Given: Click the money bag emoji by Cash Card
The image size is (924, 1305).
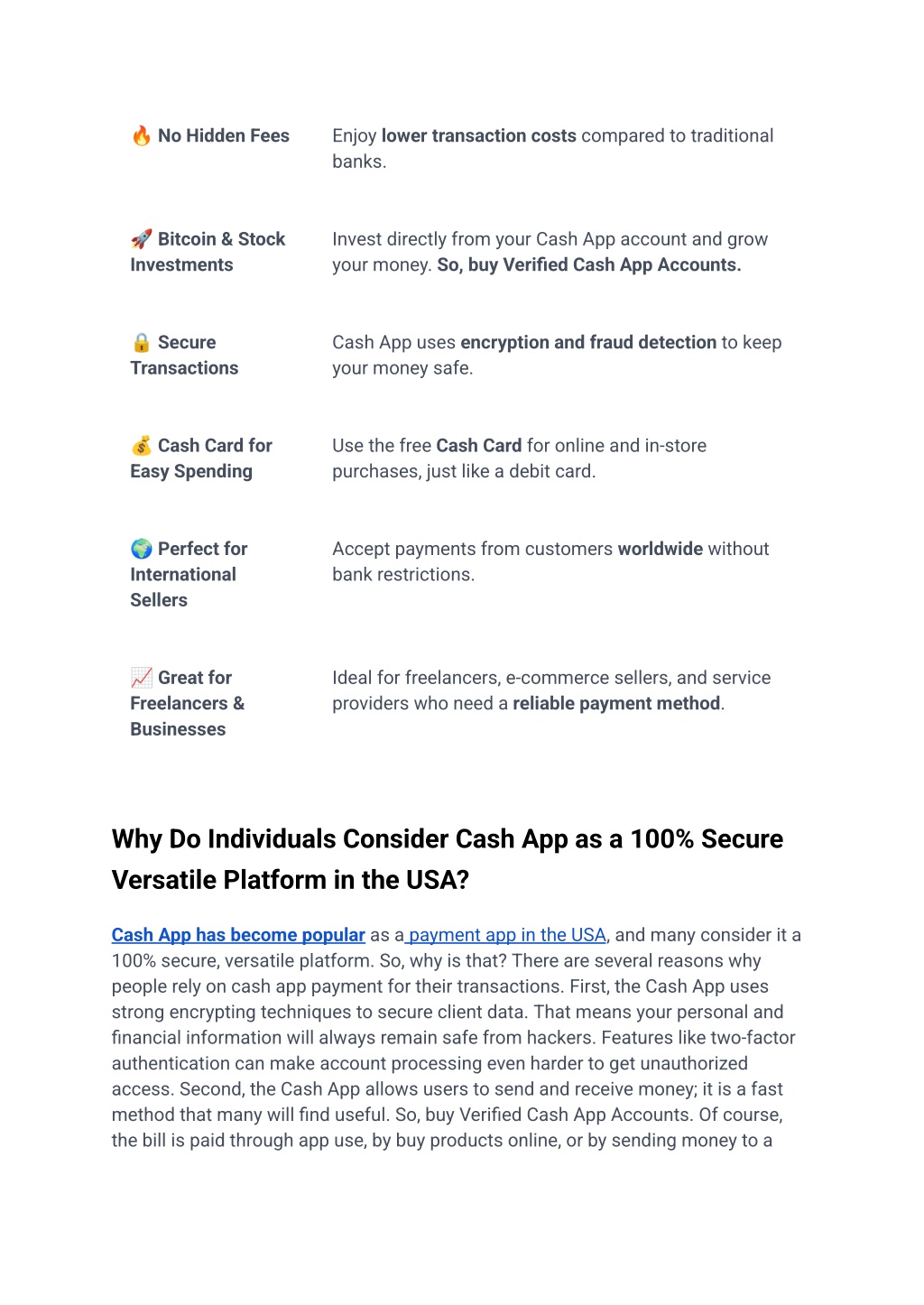Looking at the screenshot, I should [142, 446].
